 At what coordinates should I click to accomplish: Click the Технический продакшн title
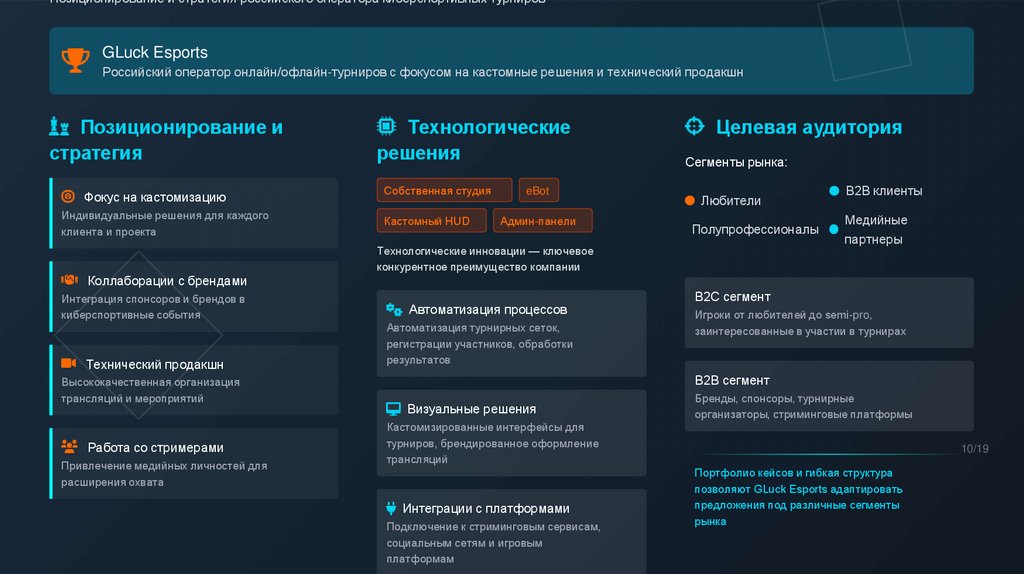coord(155,364)
